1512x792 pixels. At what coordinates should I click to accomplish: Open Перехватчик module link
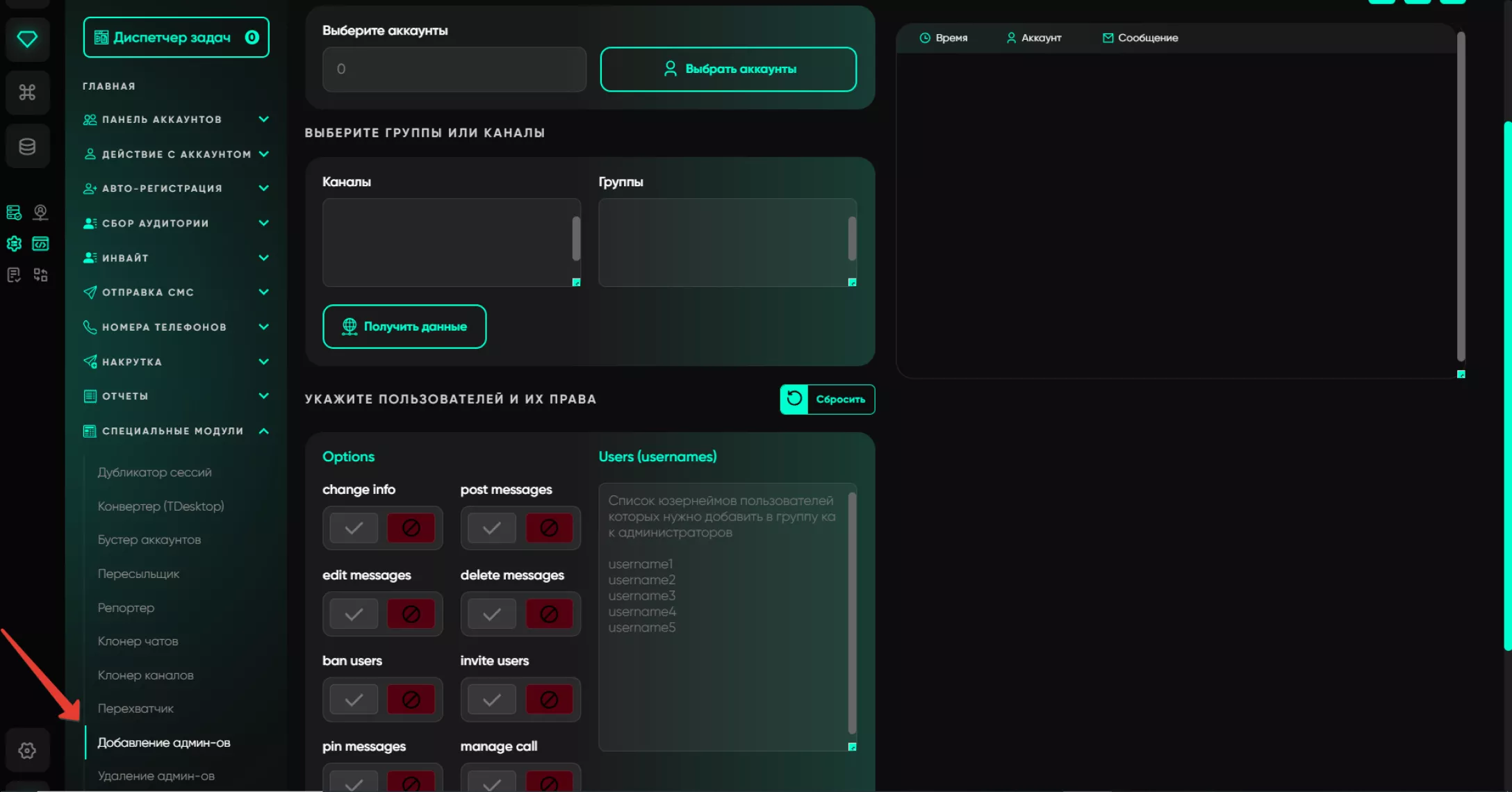pyautogui.click(x=135, y=709)
